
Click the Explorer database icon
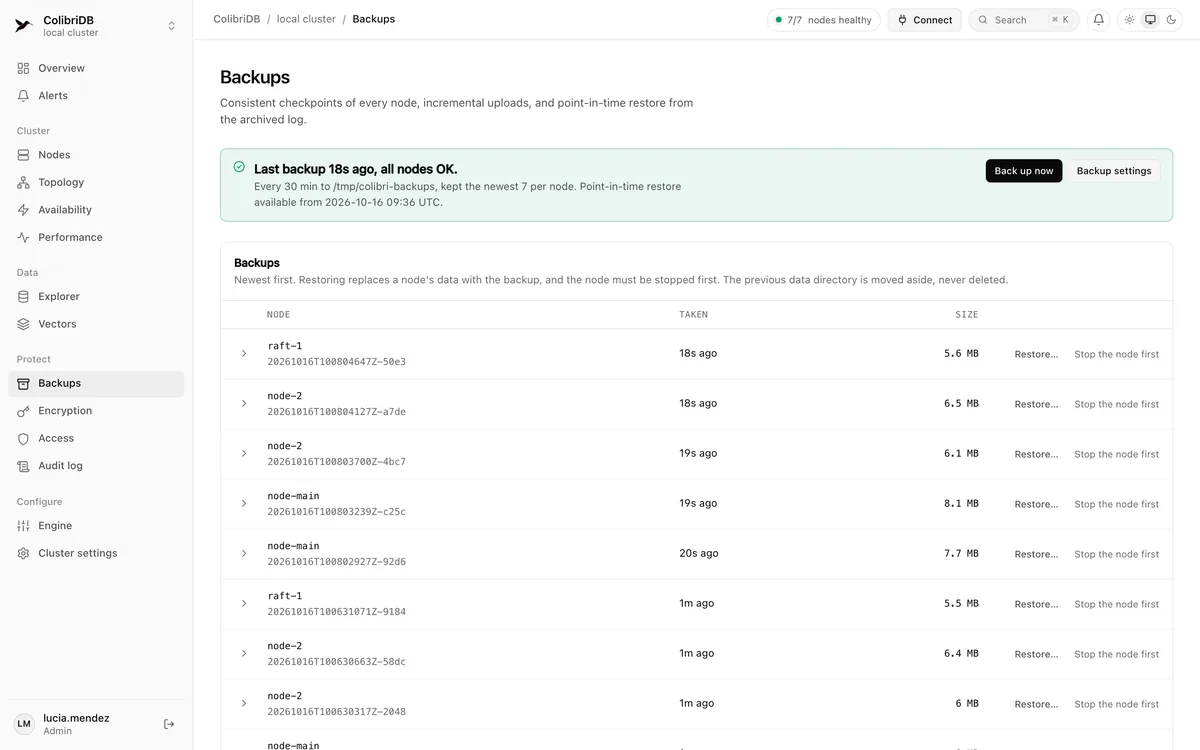pyautogui.click(x=24, y=296)
